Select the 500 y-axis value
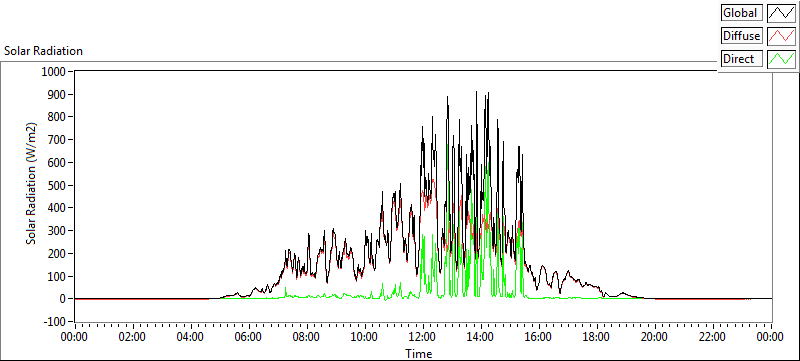Viewport: 800px width, 361px height. click(x=56, y=185)
